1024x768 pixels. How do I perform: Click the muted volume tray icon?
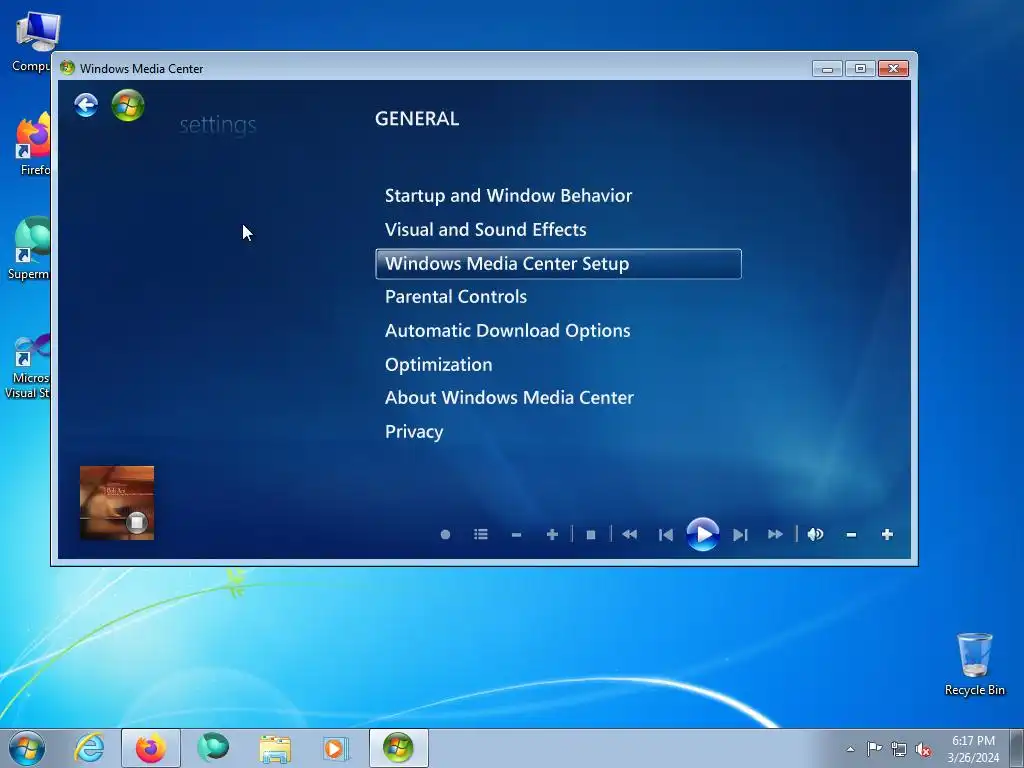coord(923,749)
